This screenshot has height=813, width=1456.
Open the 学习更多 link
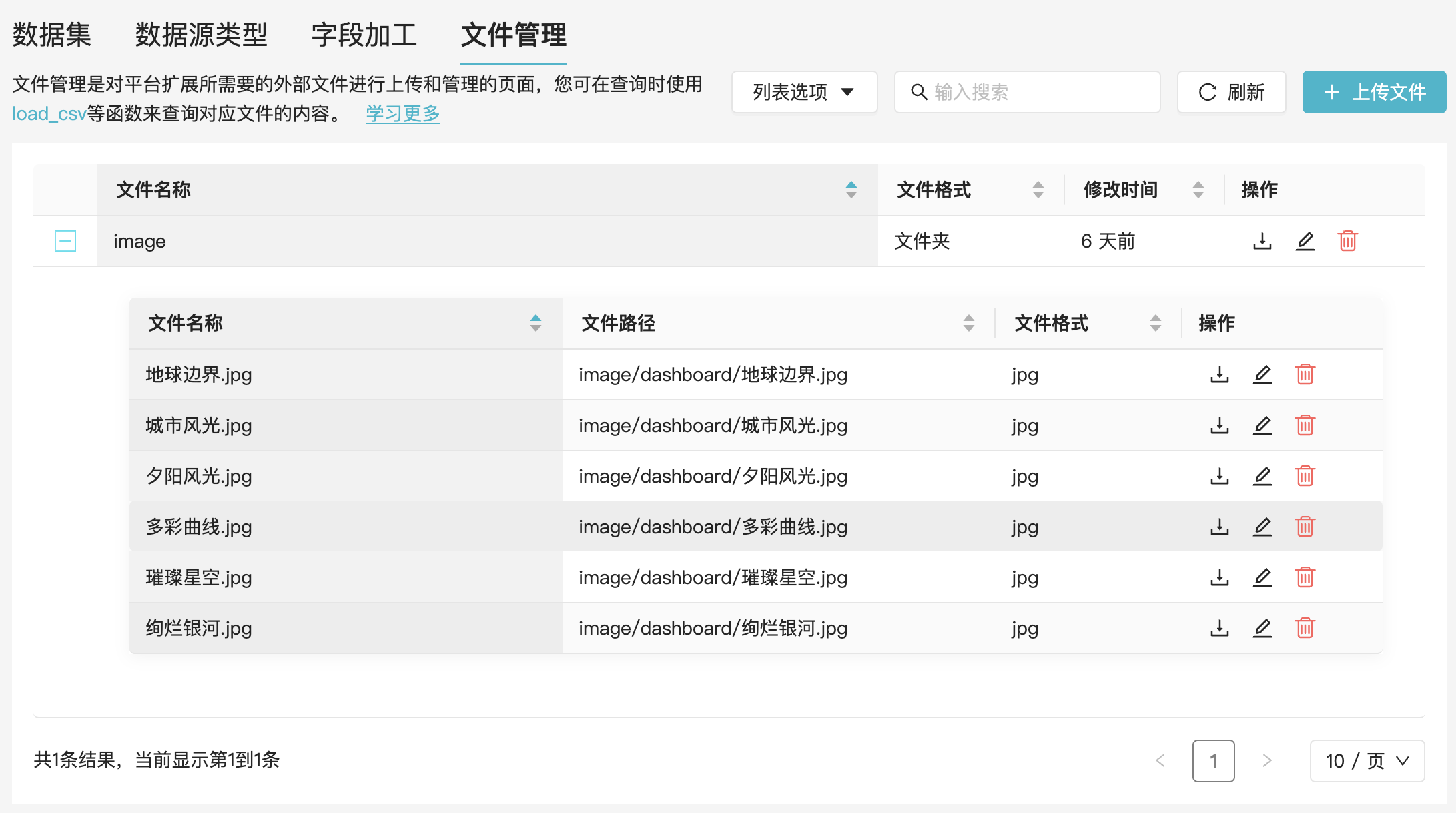coord(402,113)
